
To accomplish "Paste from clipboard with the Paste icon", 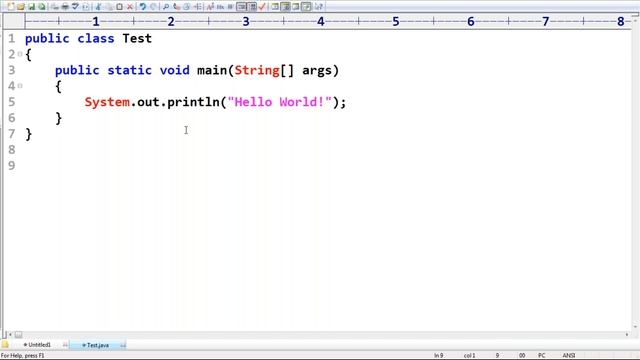I will point(119,7).
